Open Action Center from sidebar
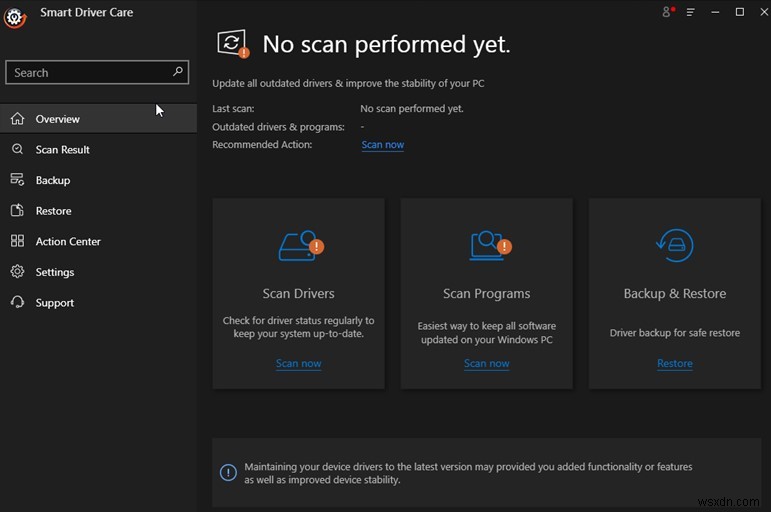Image resolution: width=771 pixels, height=512 pixels. (68, 242)
